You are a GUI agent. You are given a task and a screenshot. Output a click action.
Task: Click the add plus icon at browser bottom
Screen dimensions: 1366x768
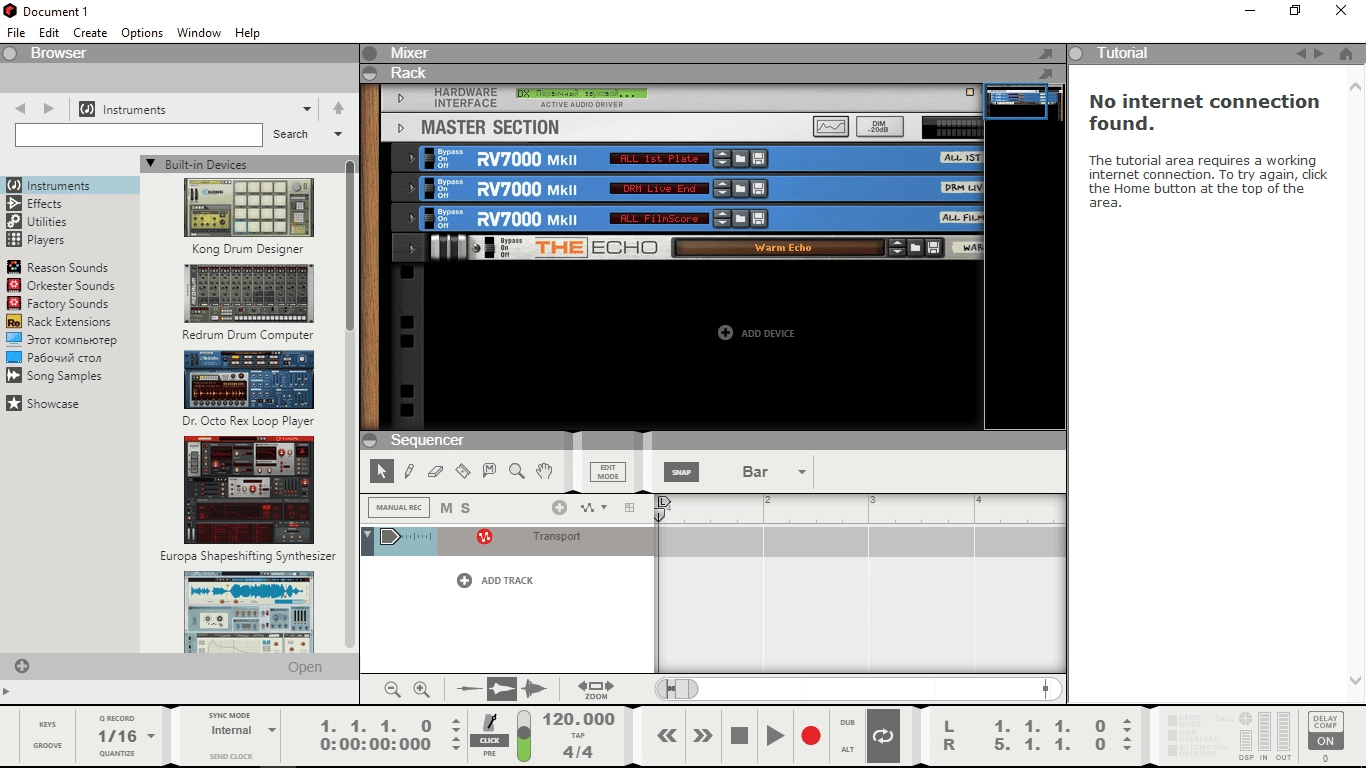22,666
